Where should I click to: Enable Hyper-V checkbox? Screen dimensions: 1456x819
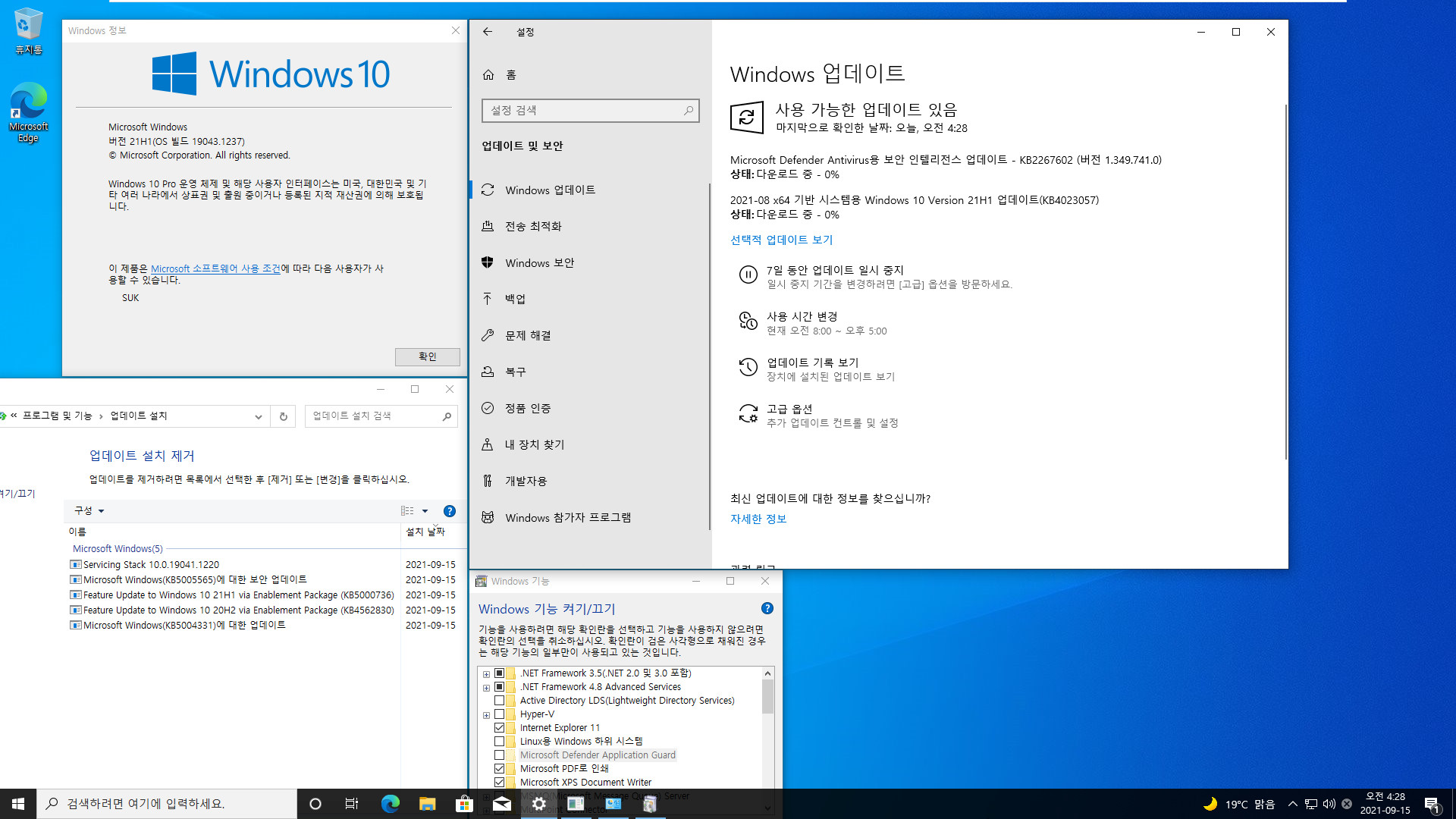tap(499, 714)
